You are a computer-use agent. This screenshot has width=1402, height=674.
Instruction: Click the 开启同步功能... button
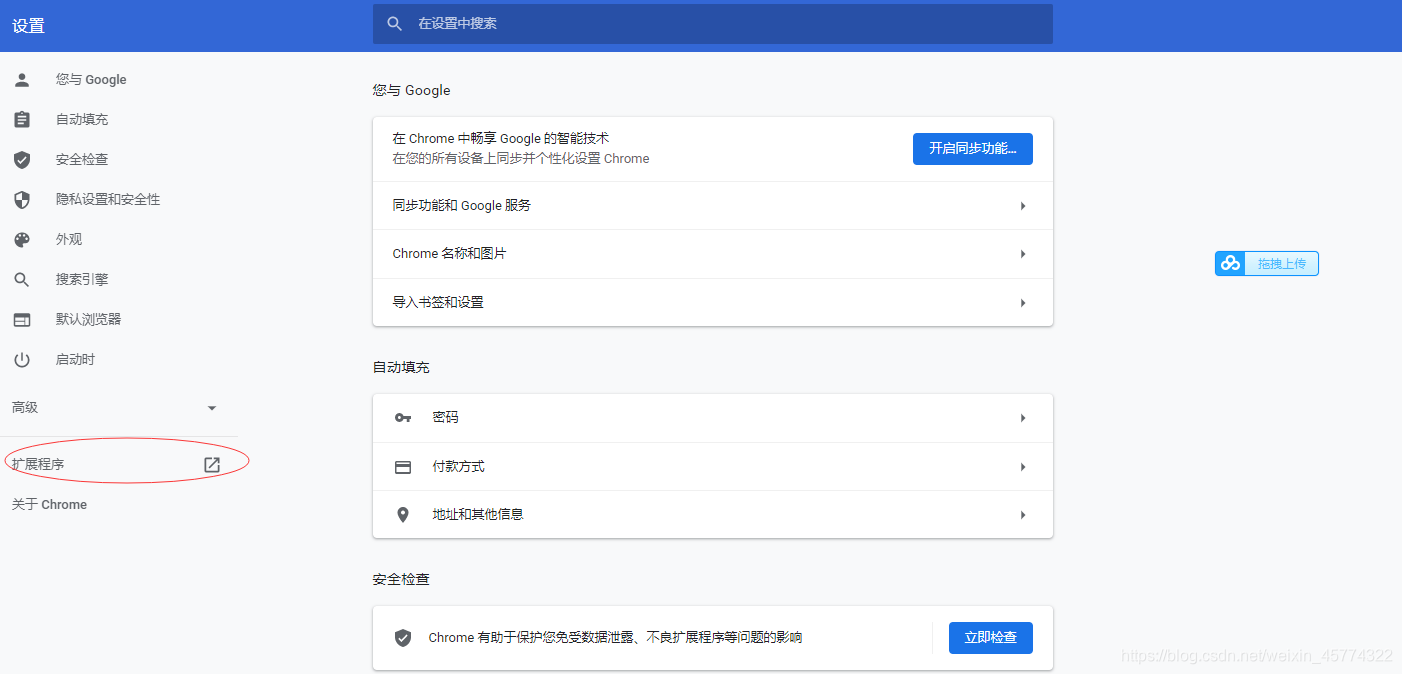973,149
